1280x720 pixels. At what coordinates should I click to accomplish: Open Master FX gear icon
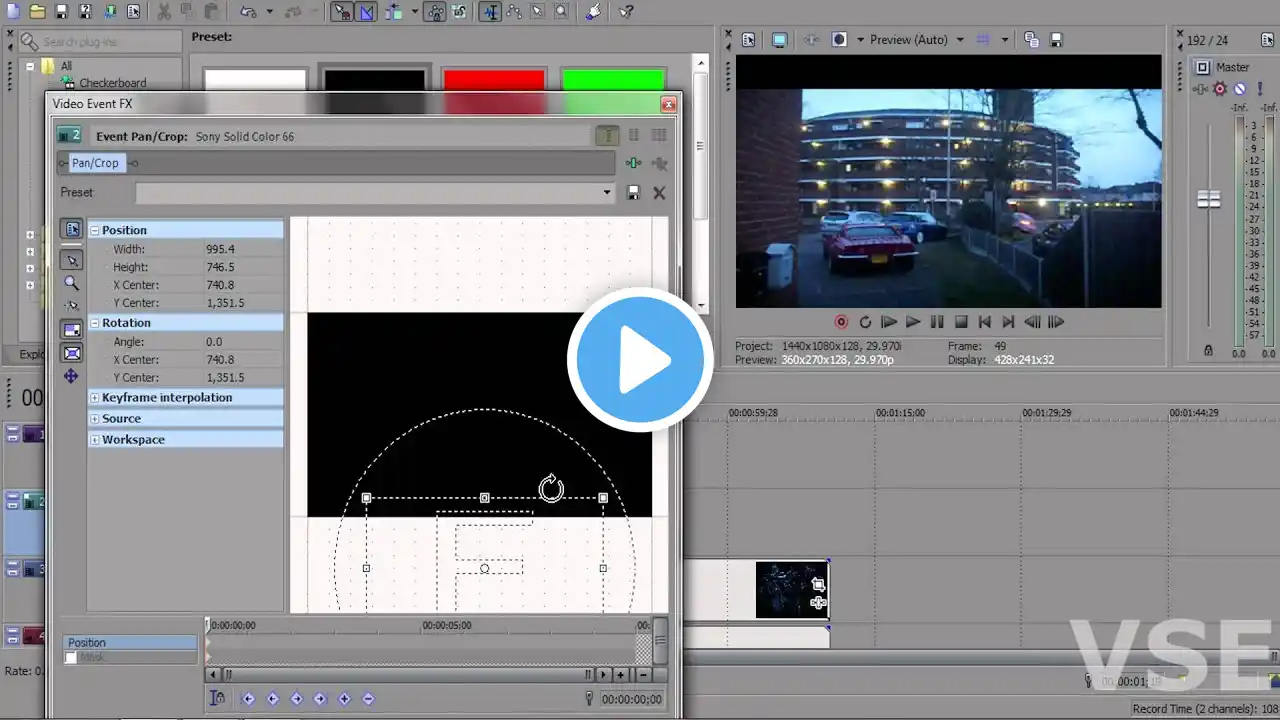(1219, 89)
